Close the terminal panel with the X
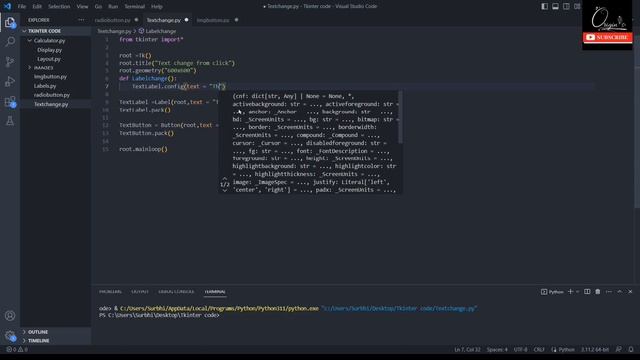The width and height of the screenshot is (640, 360). pos(630,291)
